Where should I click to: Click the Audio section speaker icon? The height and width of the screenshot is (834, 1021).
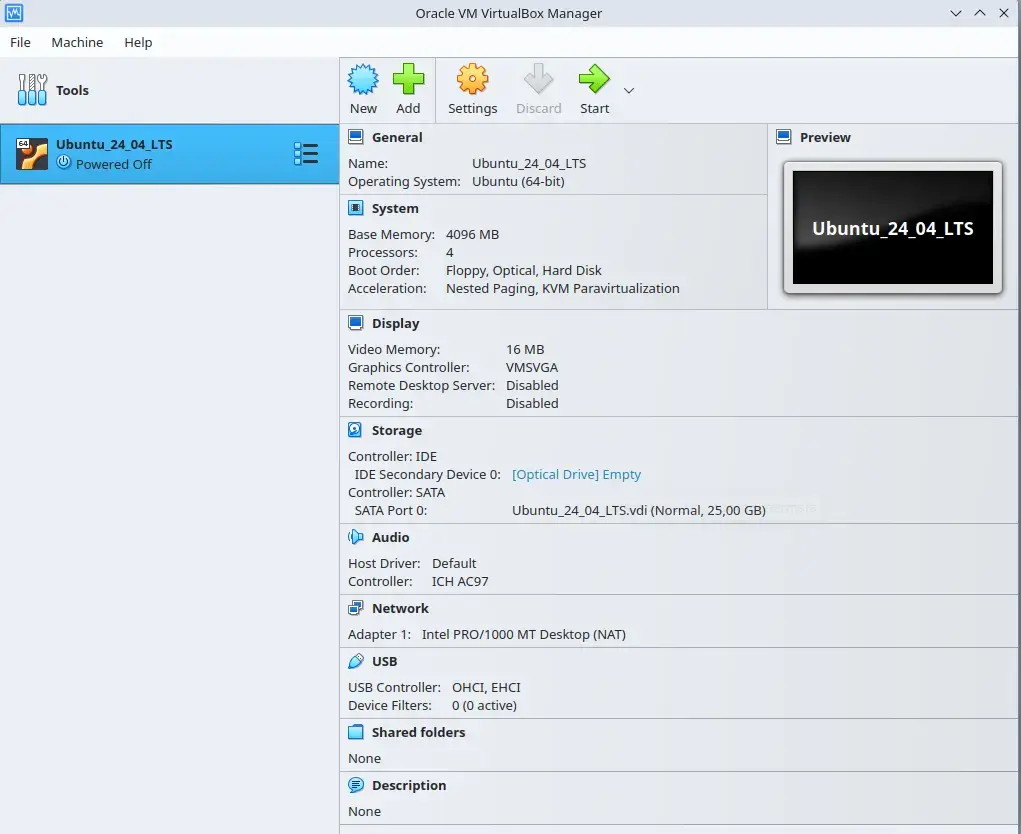355,537
